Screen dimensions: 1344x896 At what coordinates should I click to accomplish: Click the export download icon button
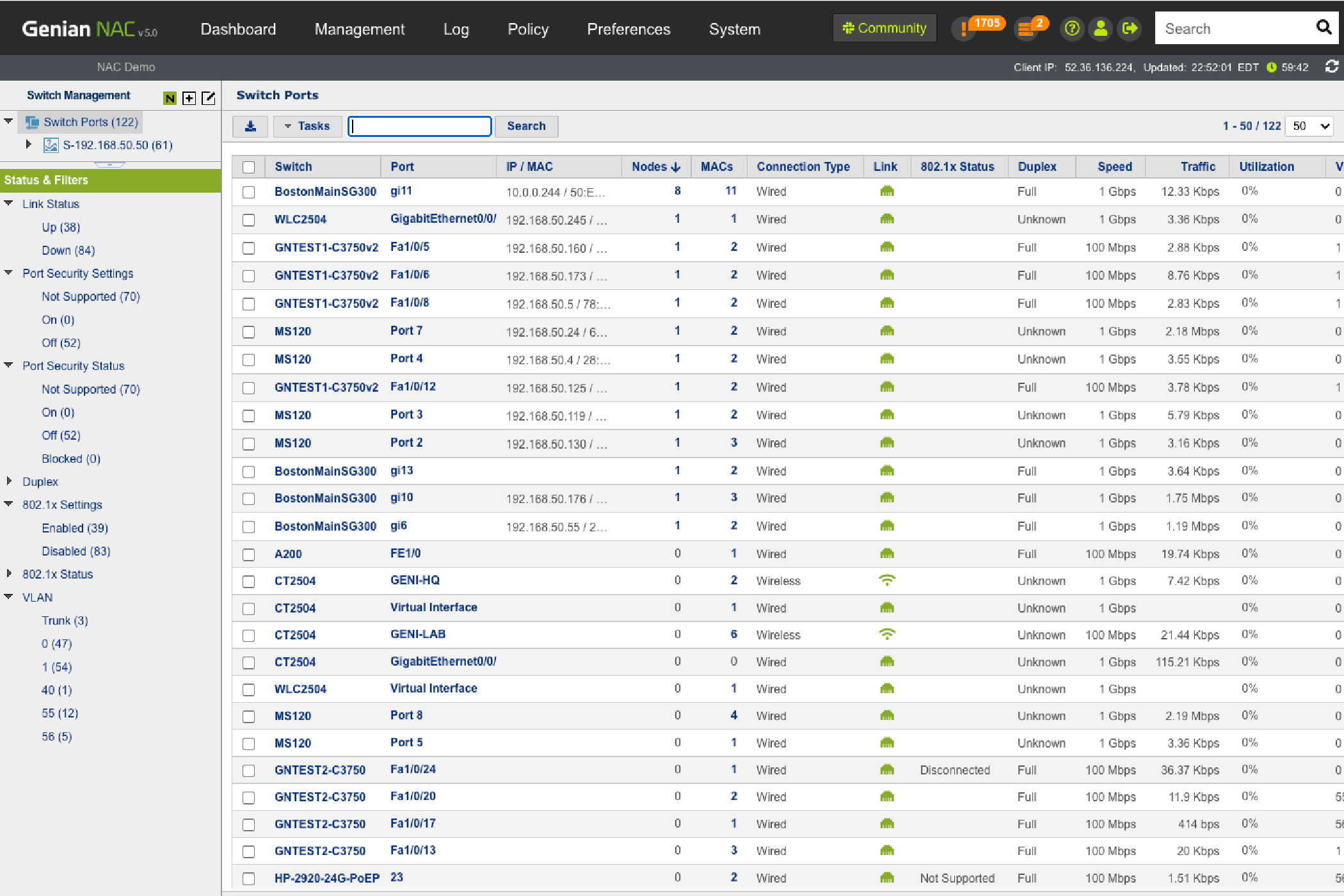(x=250, y=126)
